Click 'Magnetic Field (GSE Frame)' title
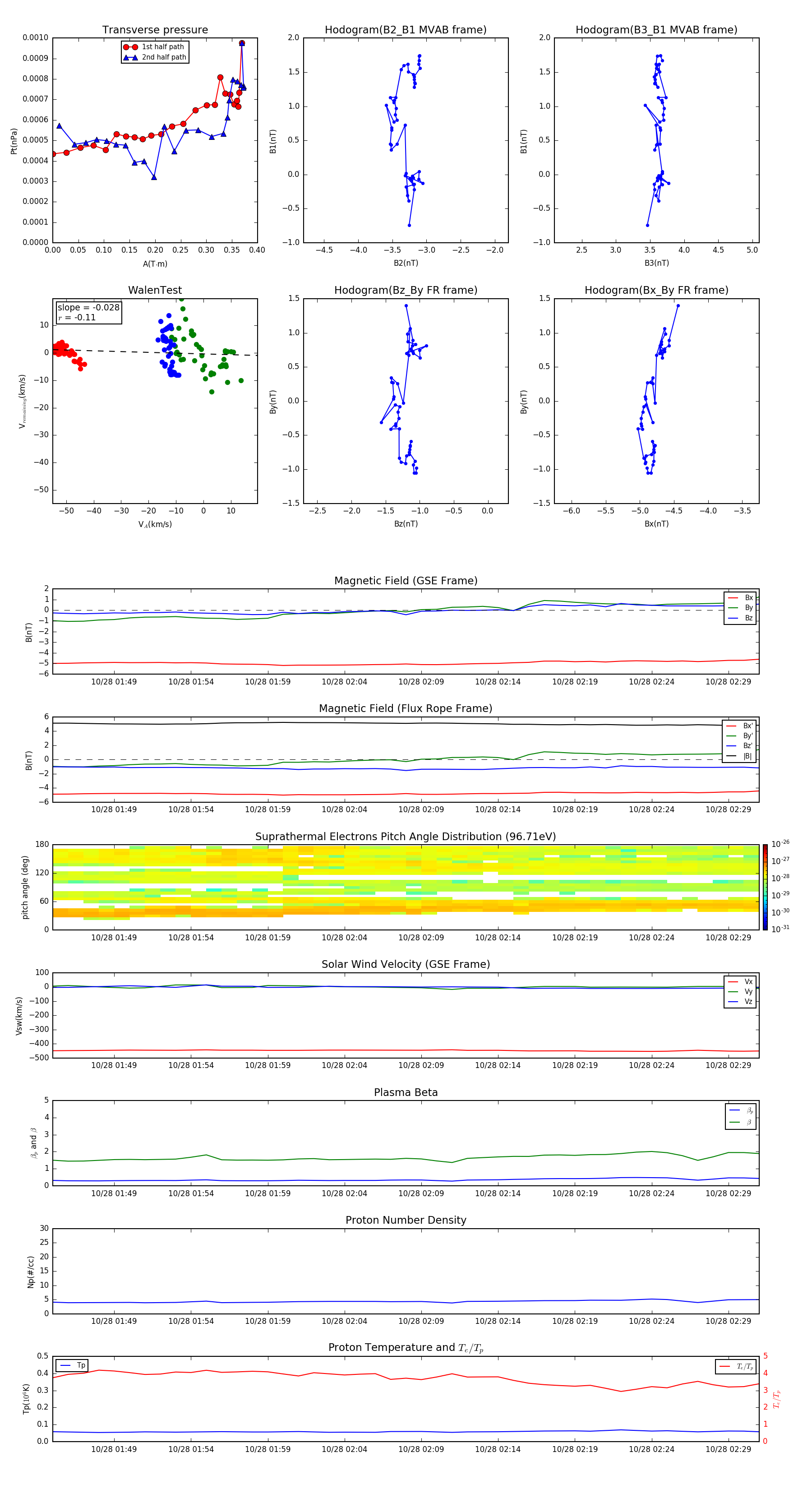The image size is (812, 1489). 406,581
